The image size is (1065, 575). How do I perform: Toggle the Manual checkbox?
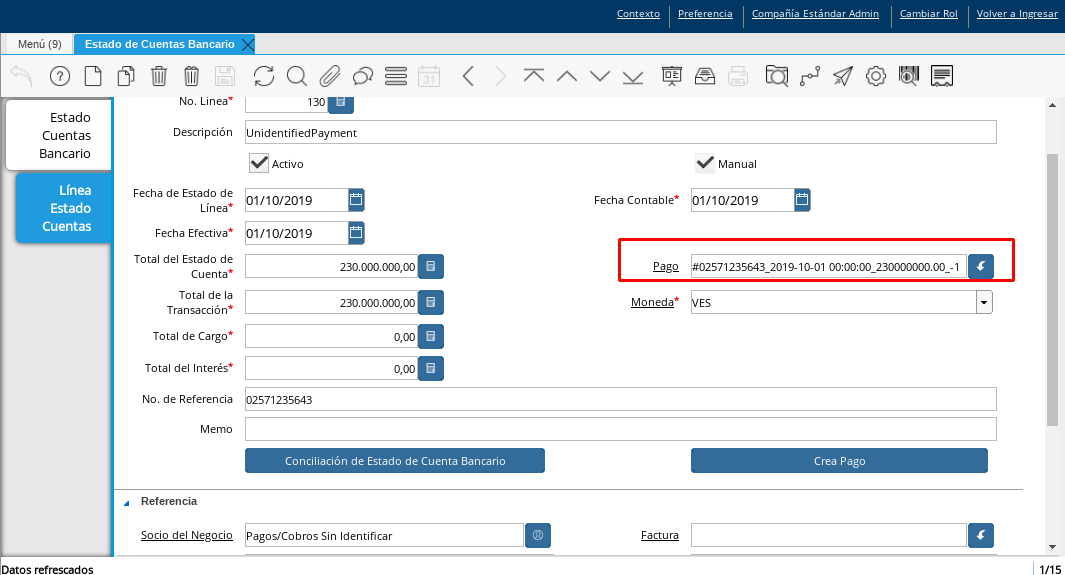tap(705, 163)
